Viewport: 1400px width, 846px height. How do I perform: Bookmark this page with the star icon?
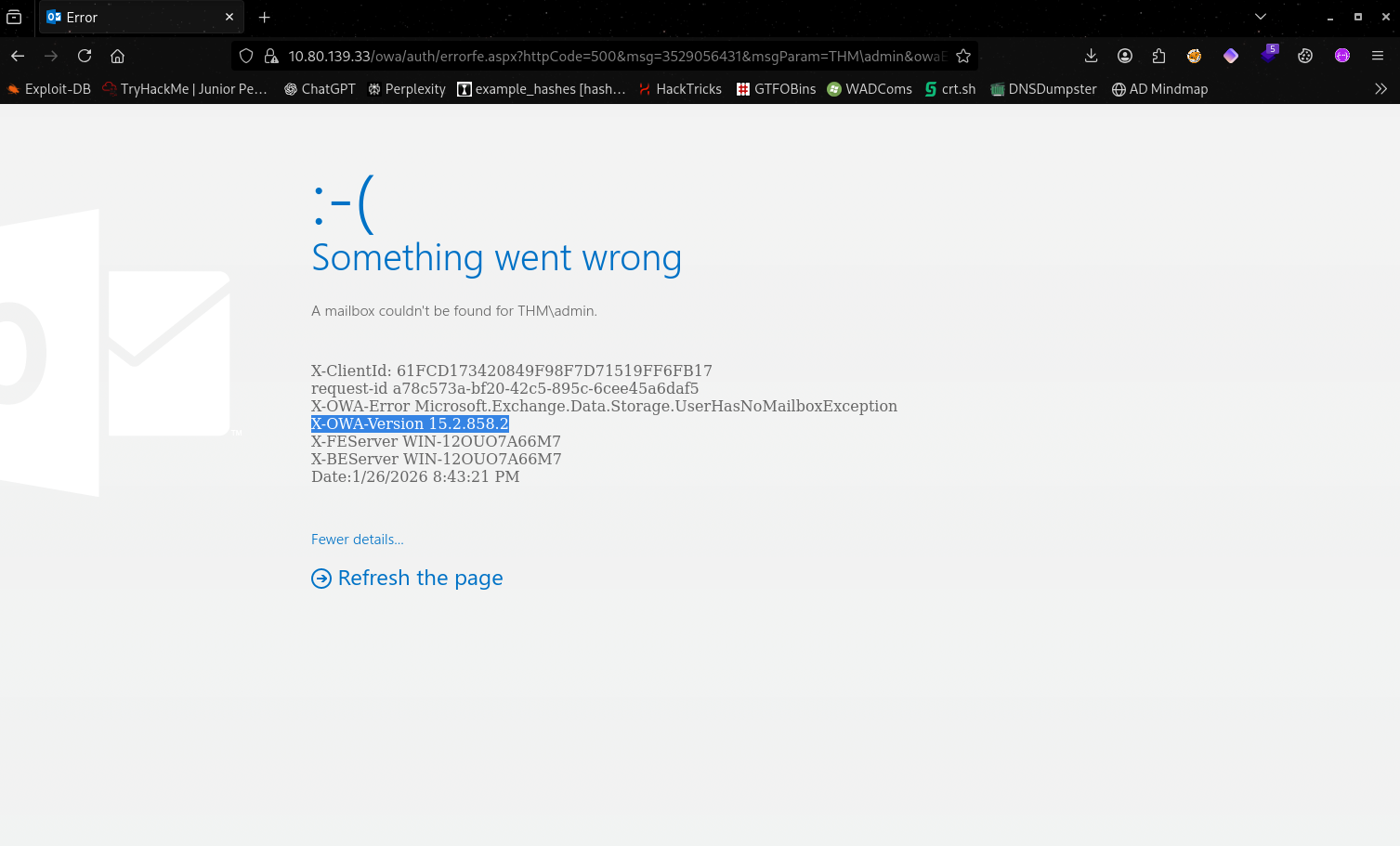click(963, 56)
